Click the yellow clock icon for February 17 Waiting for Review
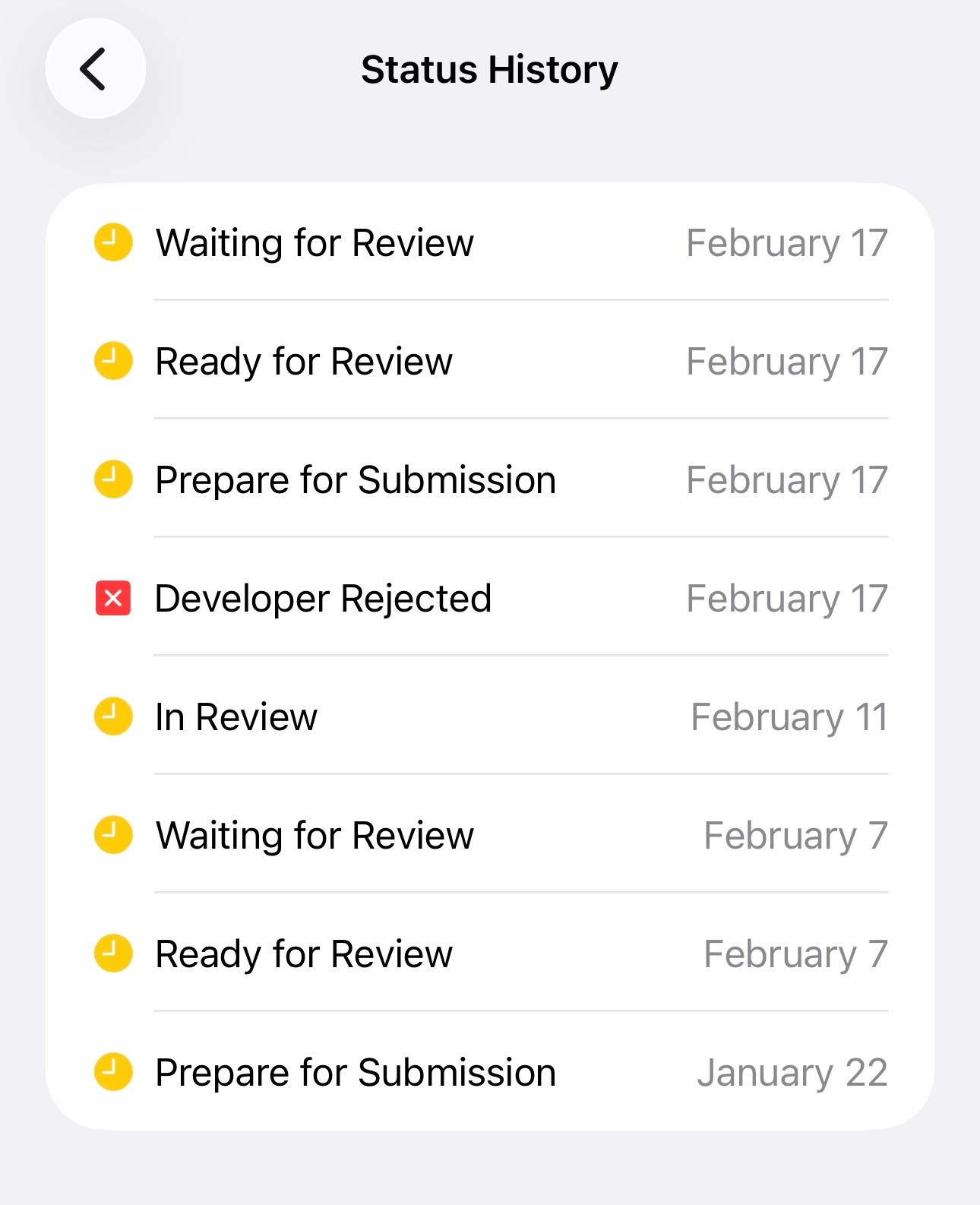 point(113,242)
